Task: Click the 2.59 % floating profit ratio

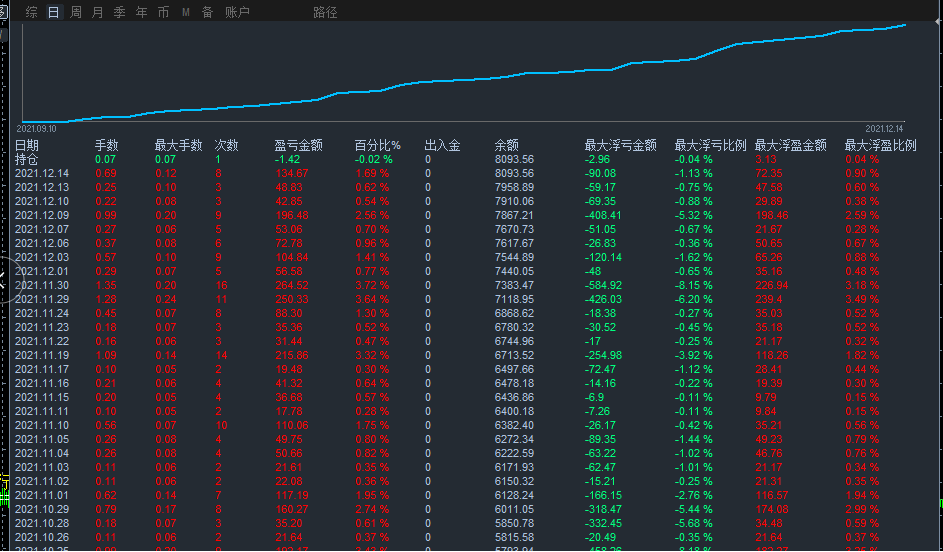Action: 862,215
